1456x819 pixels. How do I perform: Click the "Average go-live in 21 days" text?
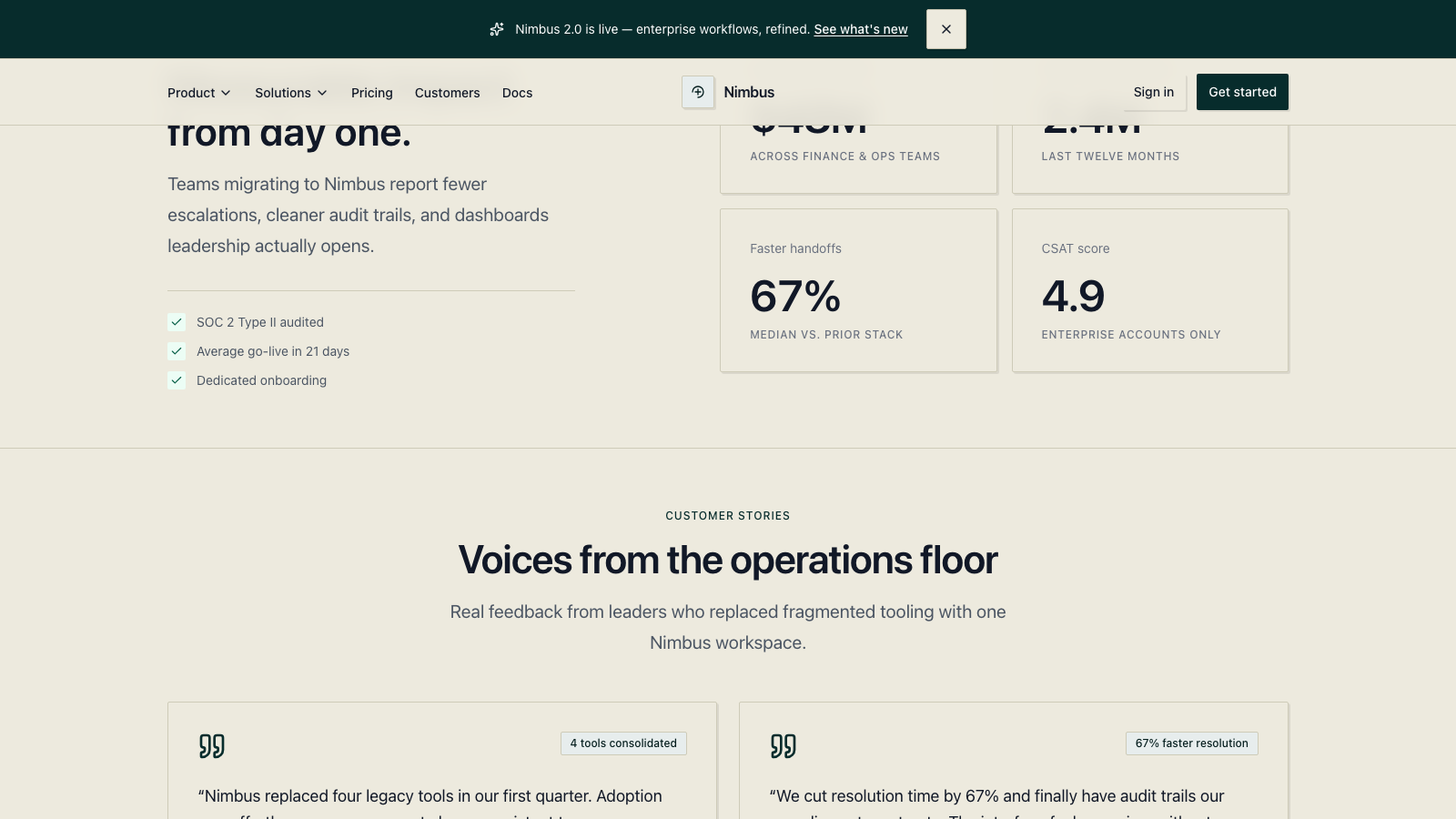[x=273, y=351]
